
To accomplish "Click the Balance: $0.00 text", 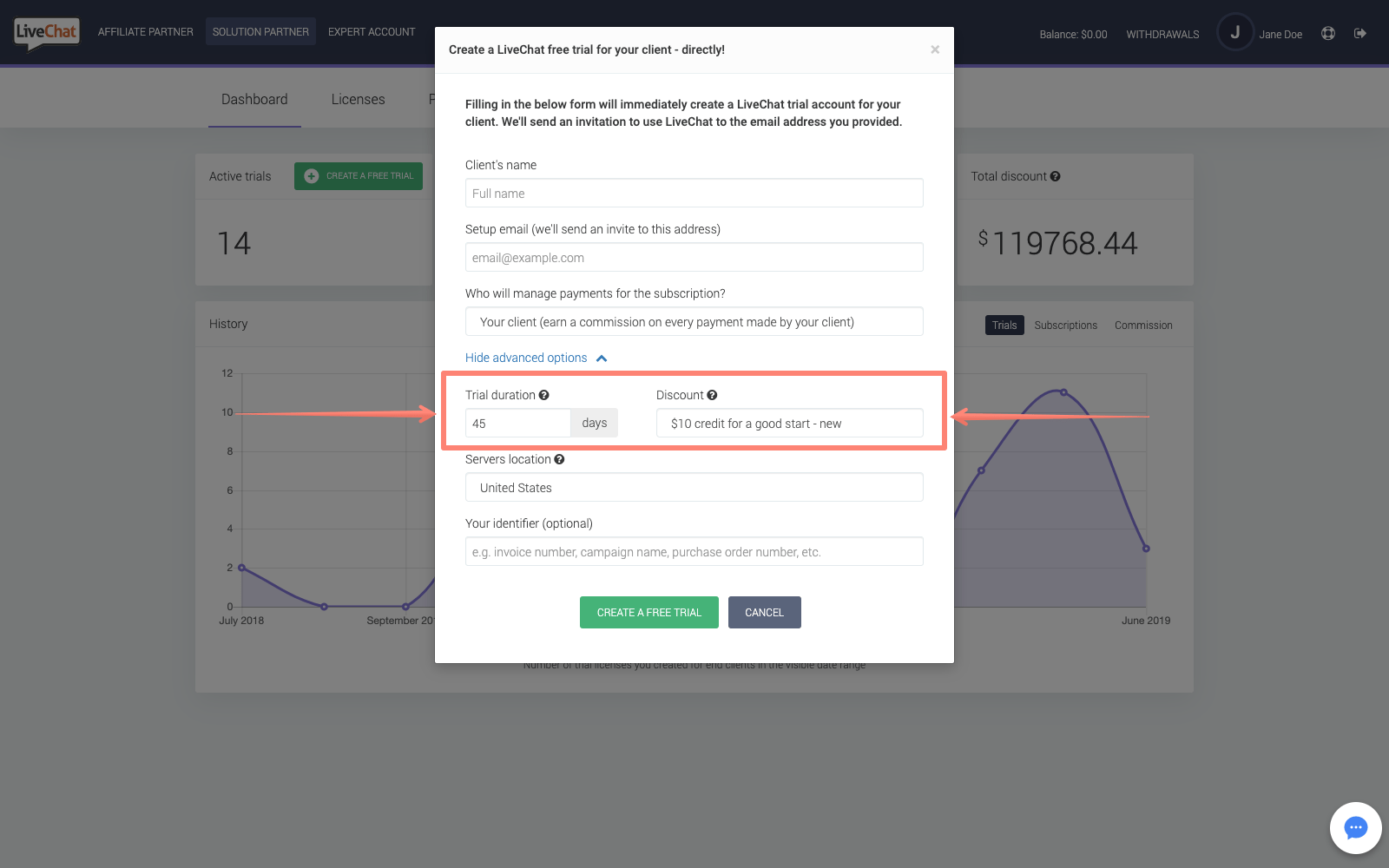I will [x=1073, y=35].
